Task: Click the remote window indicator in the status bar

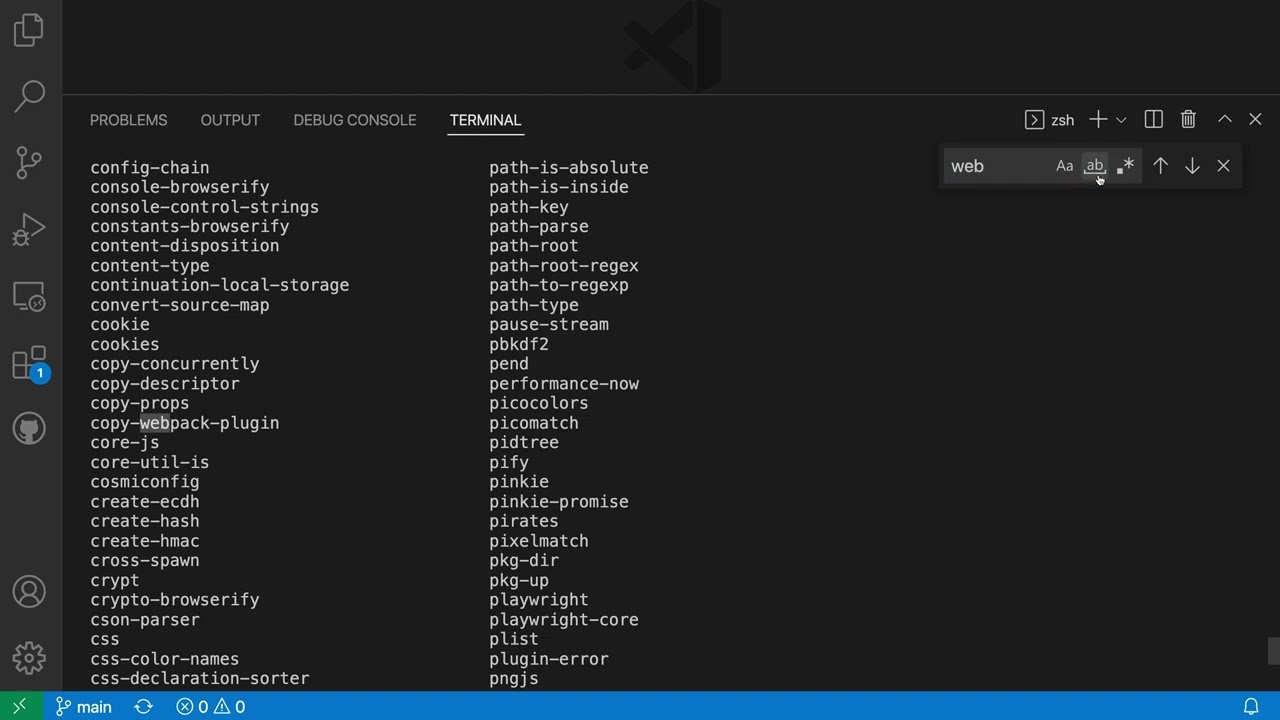Action: 20,706
